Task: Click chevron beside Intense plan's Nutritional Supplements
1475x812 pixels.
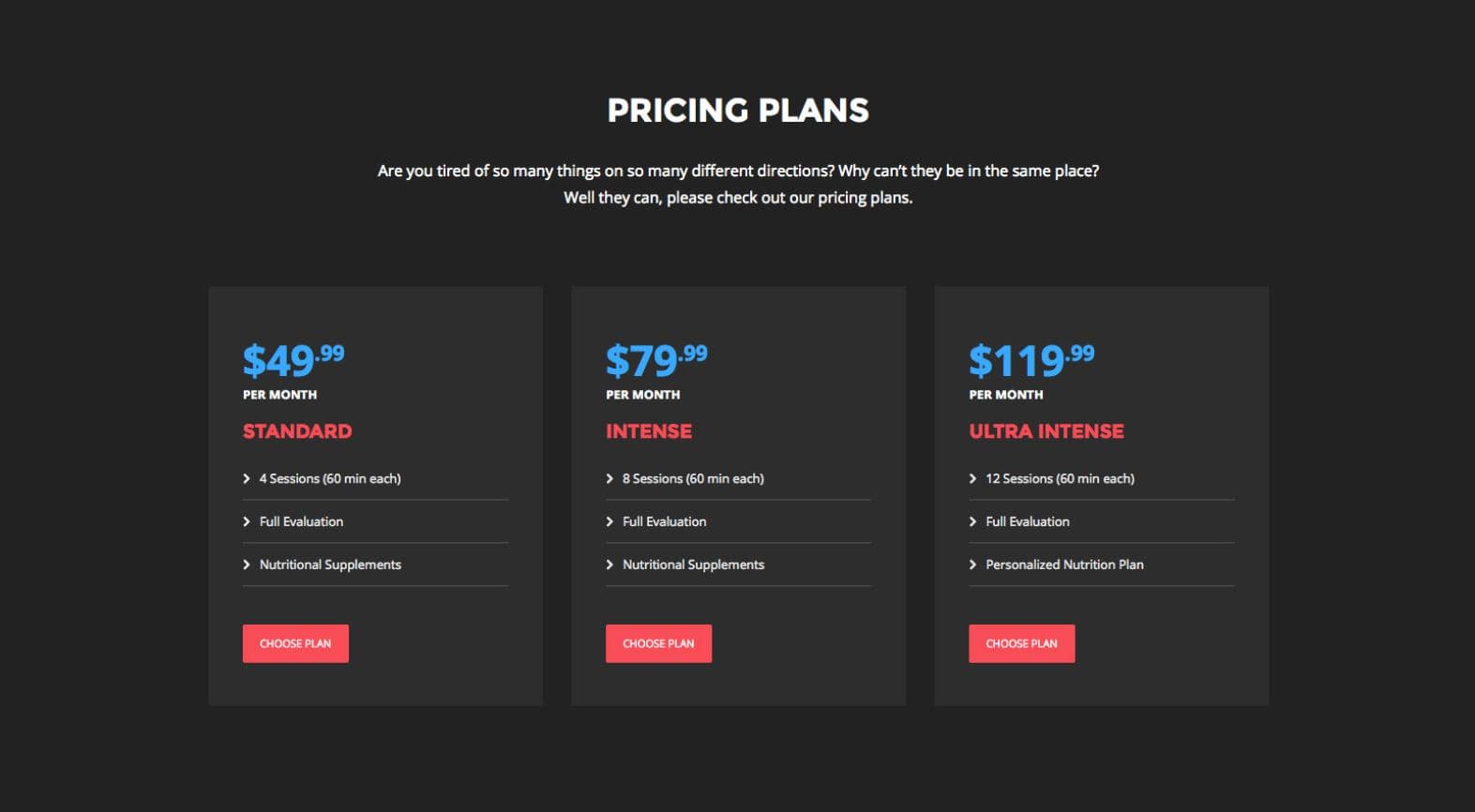Action: [610, 564]
